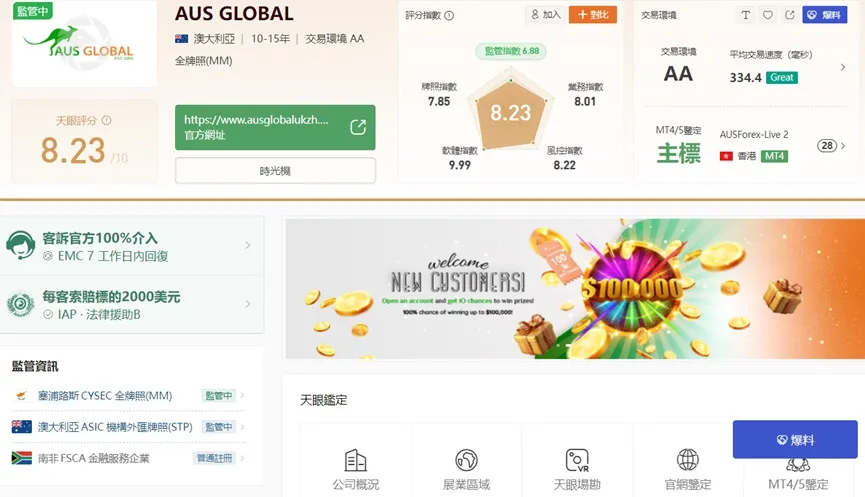Click the compensation seal badge icon
The height and width of the screenshot is (497, 865).
(x=21, y=304)
